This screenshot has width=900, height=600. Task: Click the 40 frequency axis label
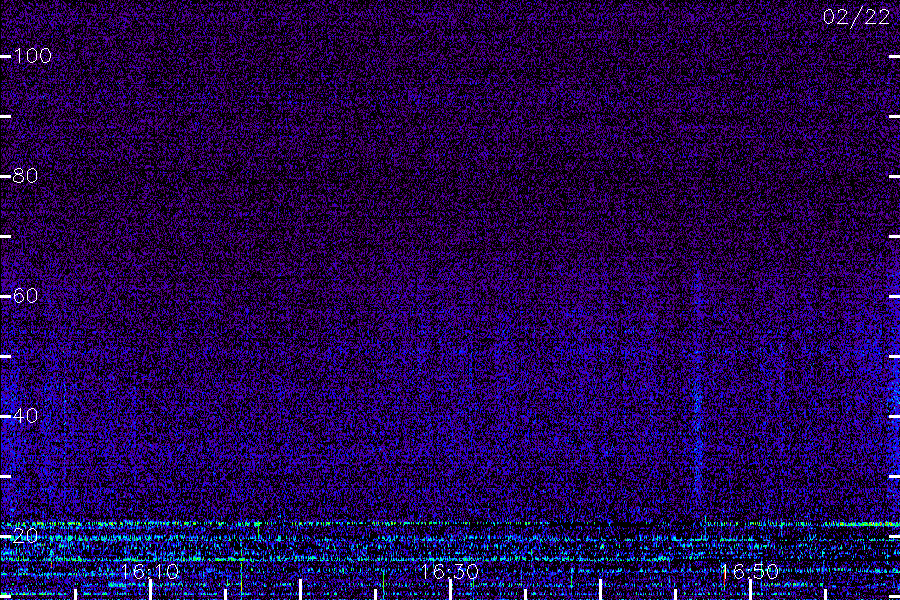25,415
